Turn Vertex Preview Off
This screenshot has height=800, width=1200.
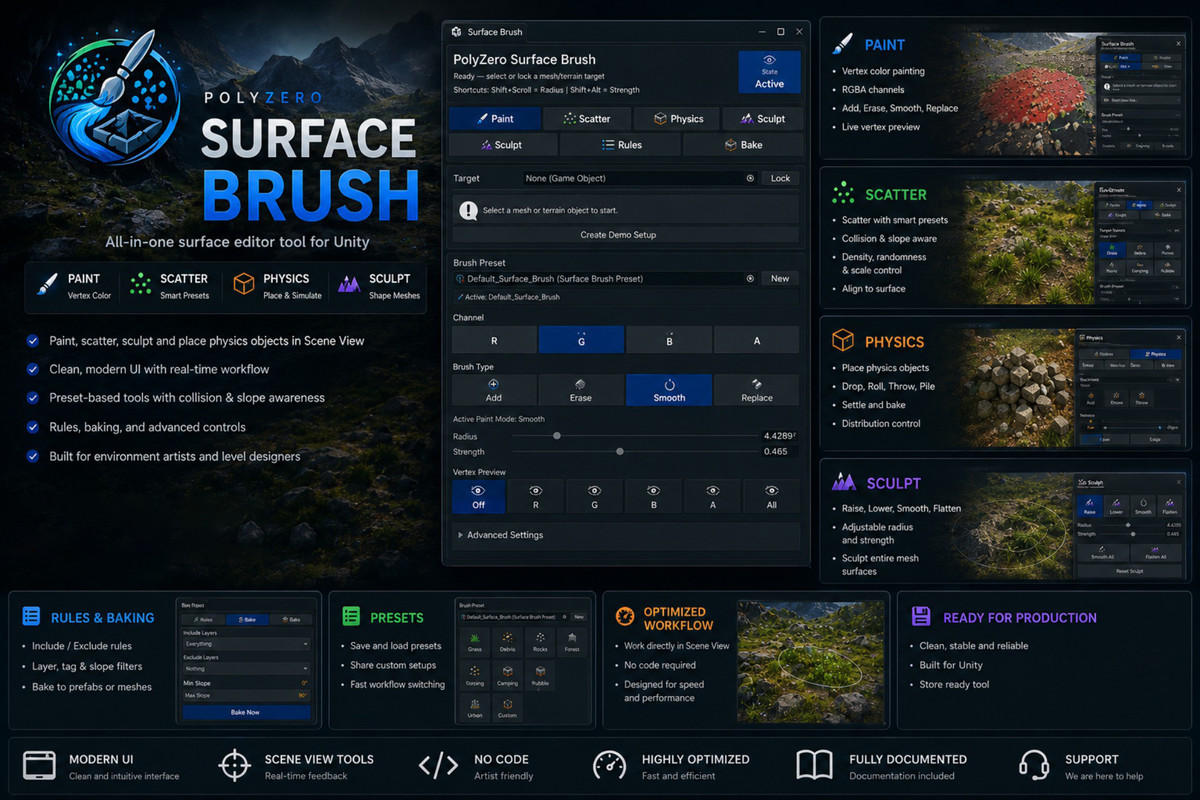pyautogui.click(x=478, y=497)
